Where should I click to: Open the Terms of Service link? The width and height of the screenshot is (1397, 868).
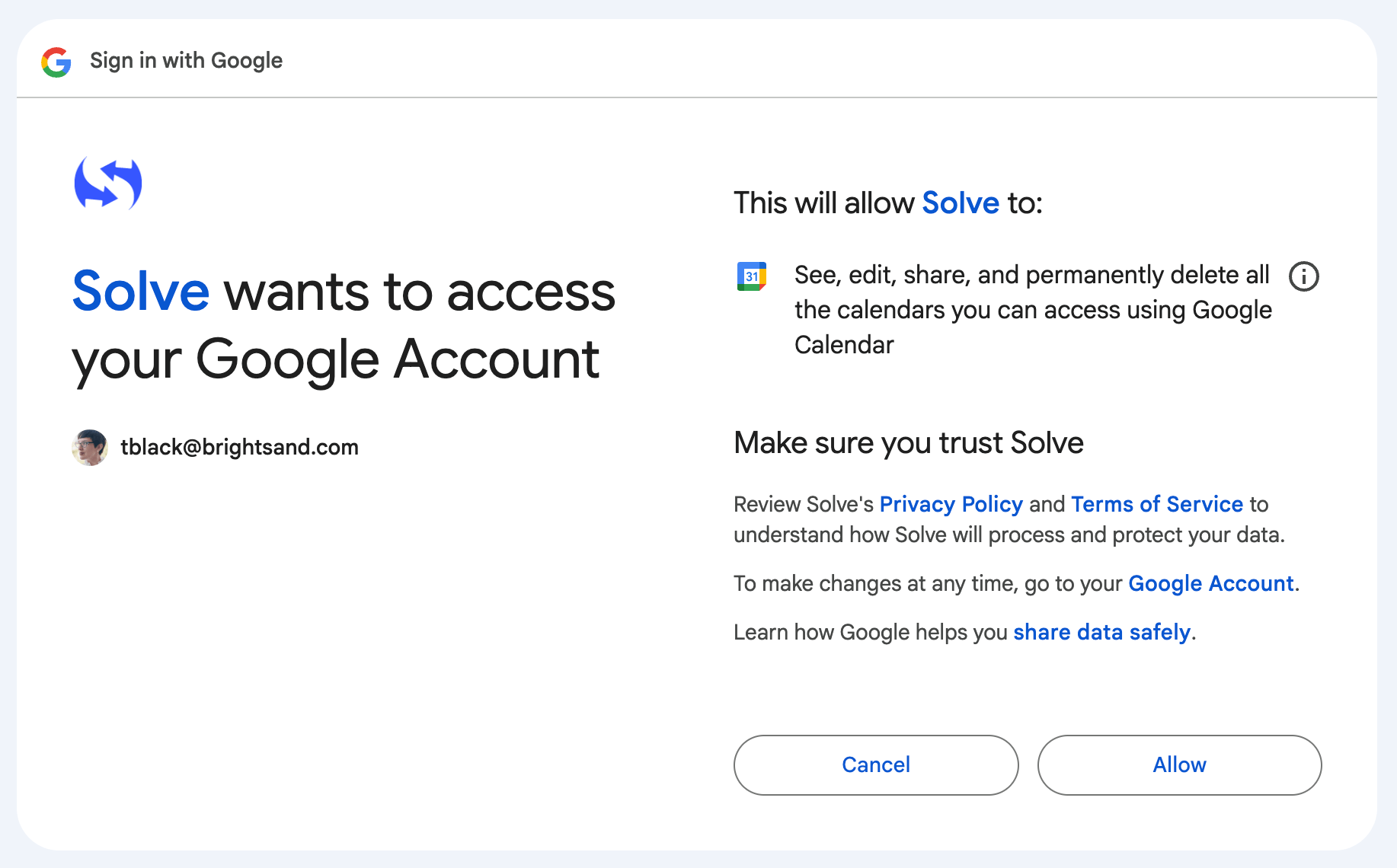pyautogui.click(x=1156, y=504)
